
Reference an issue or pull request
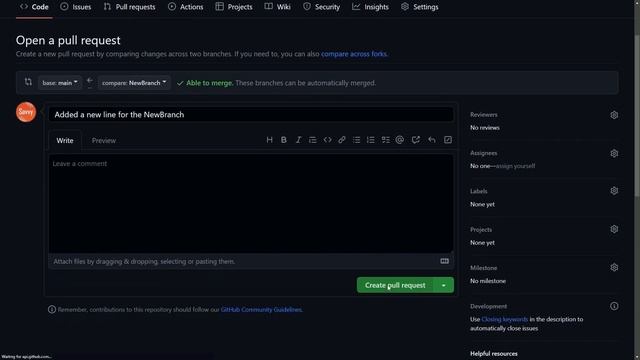(416, 140)
